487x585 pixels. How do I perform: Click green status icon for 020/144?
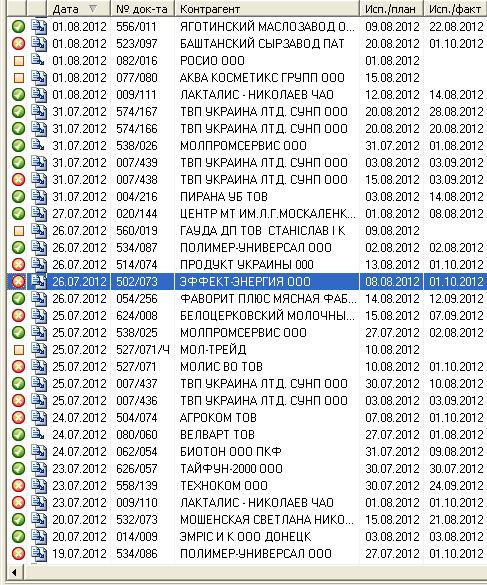click(x=18, y=214)
